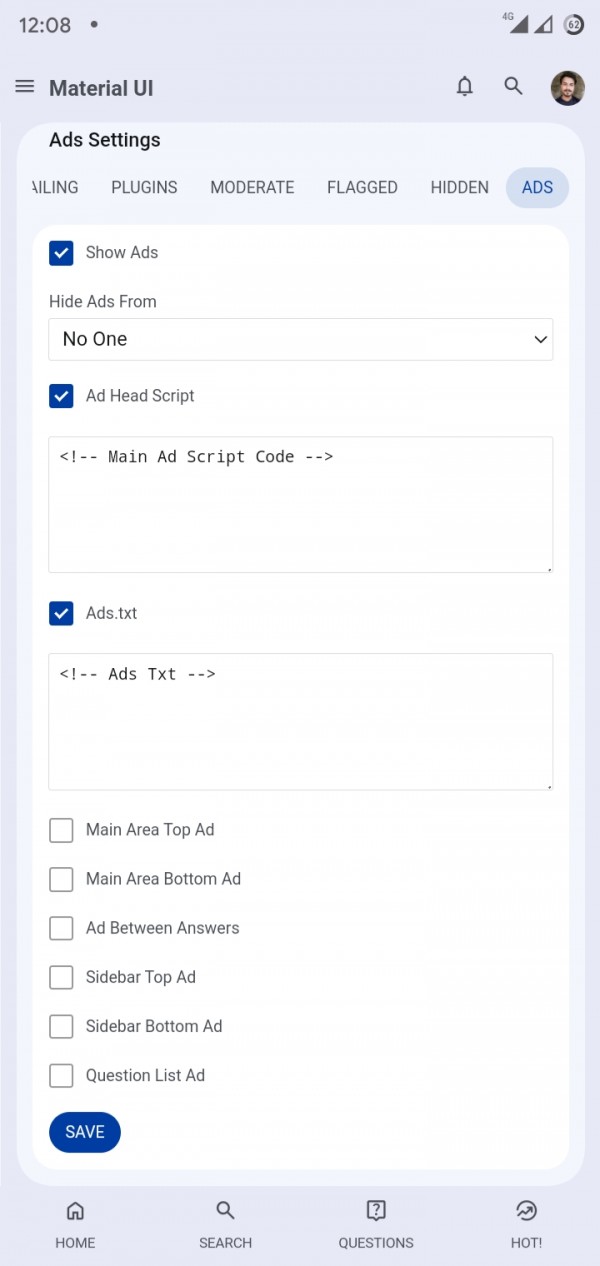This screenshot has height=1266, width=600.
Task: Click the Ads Txt textarea
Action: [300, 721]
